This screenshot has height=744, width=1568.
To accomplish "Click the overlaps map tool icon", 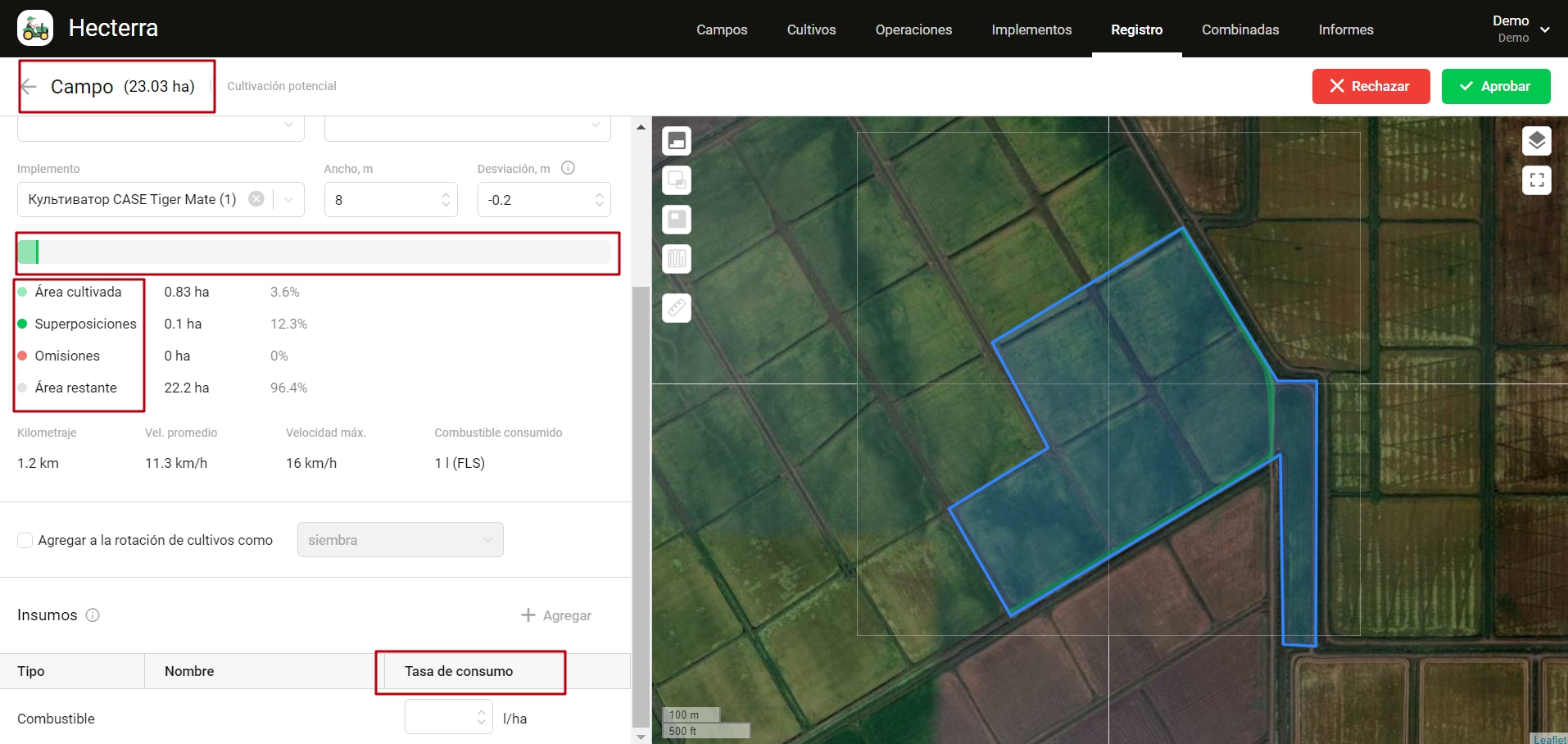I will (677, 180).
